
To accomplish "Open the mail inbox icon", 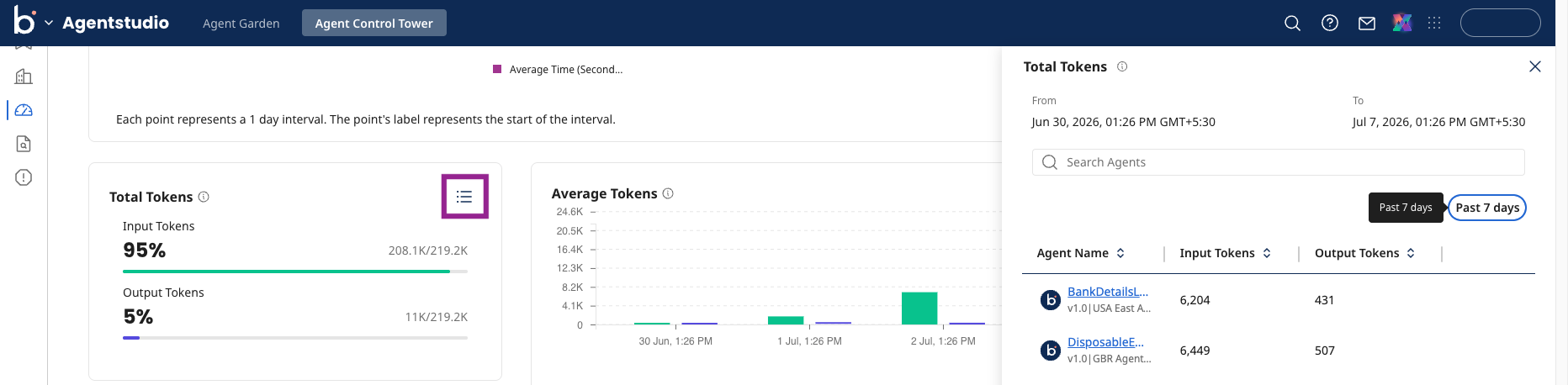I will tap(1367, 24).
